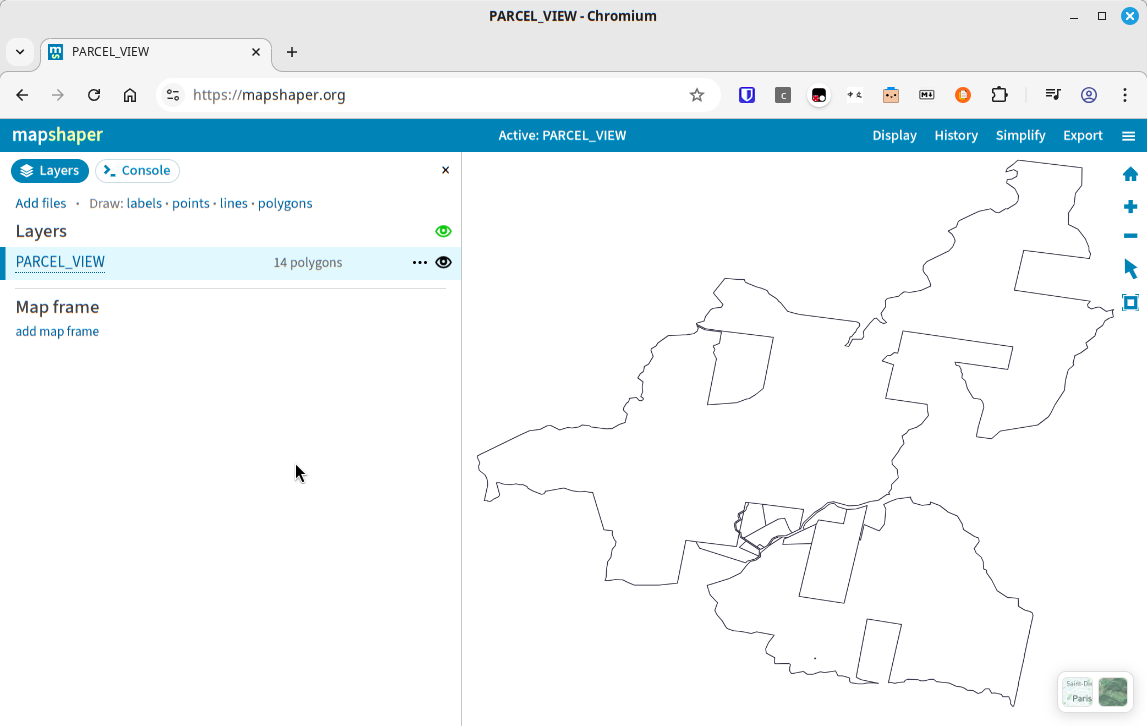View site information icon in address bar
The width and height of the screenshot is (1147, 726).
click(x=173, y=95)
